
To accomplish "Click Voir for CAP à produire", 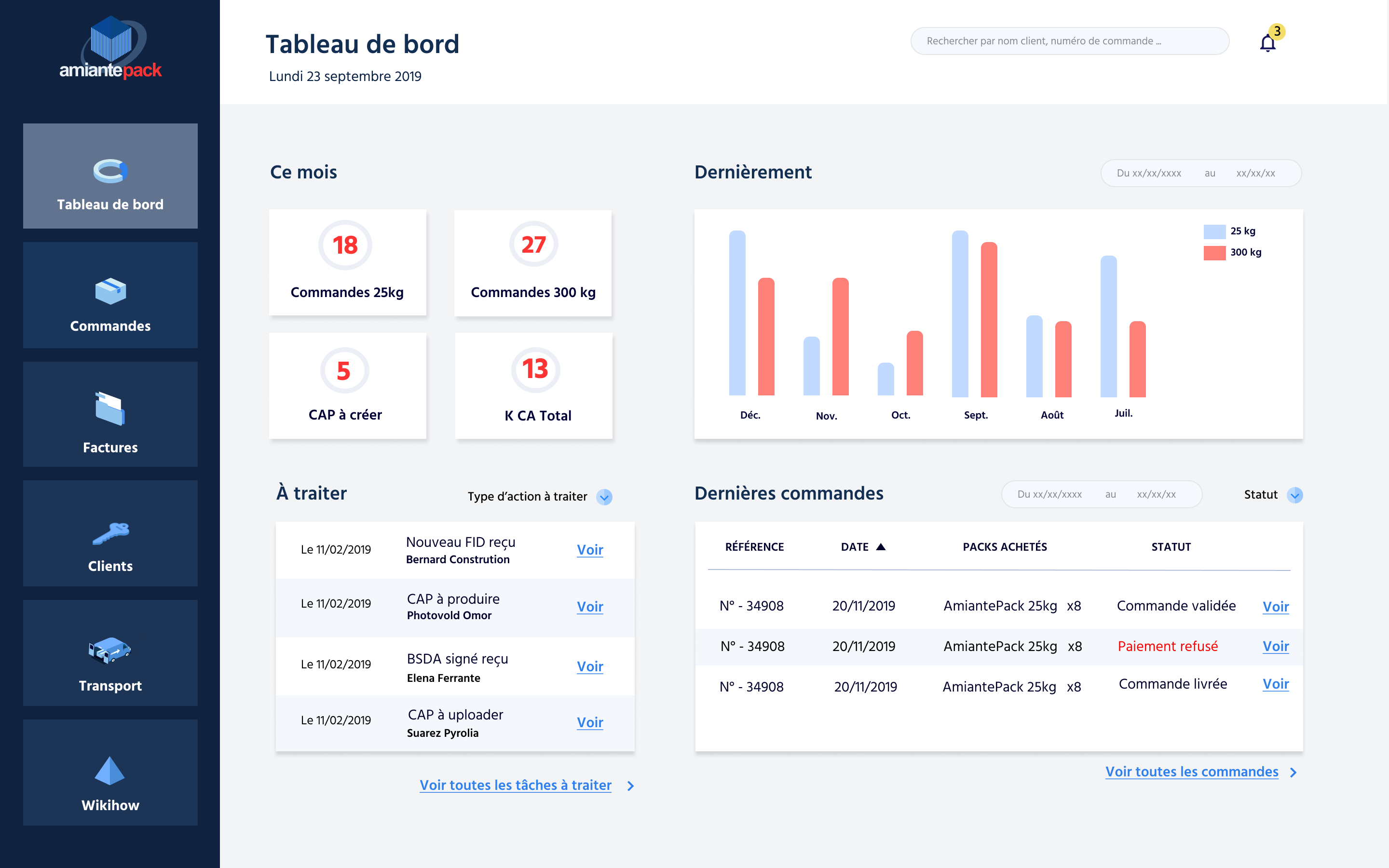I will coord(590,607).
